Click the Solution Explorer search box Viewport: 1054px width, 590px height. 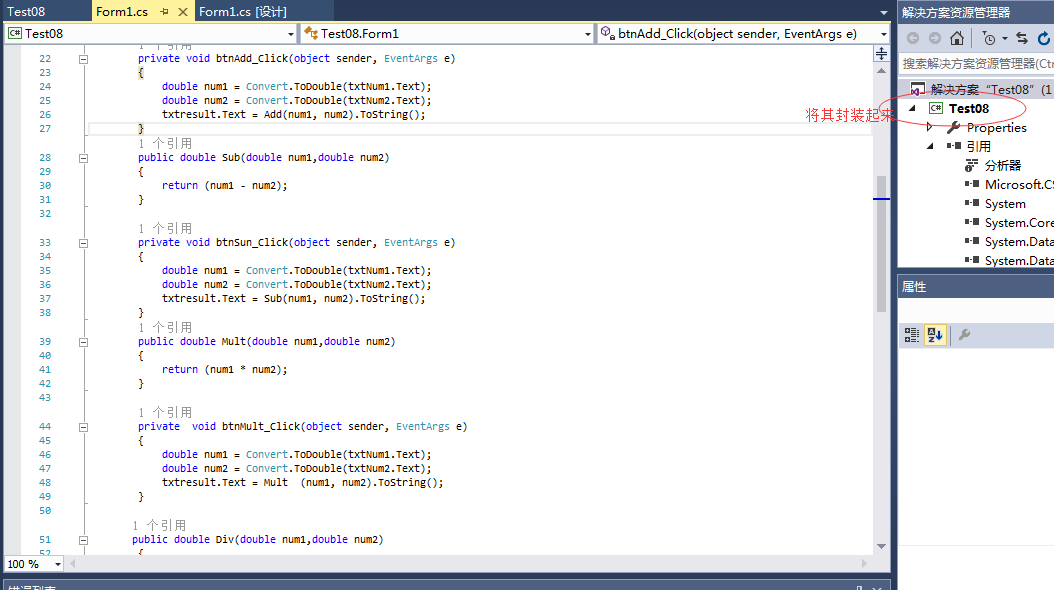(x=977, y=64)
